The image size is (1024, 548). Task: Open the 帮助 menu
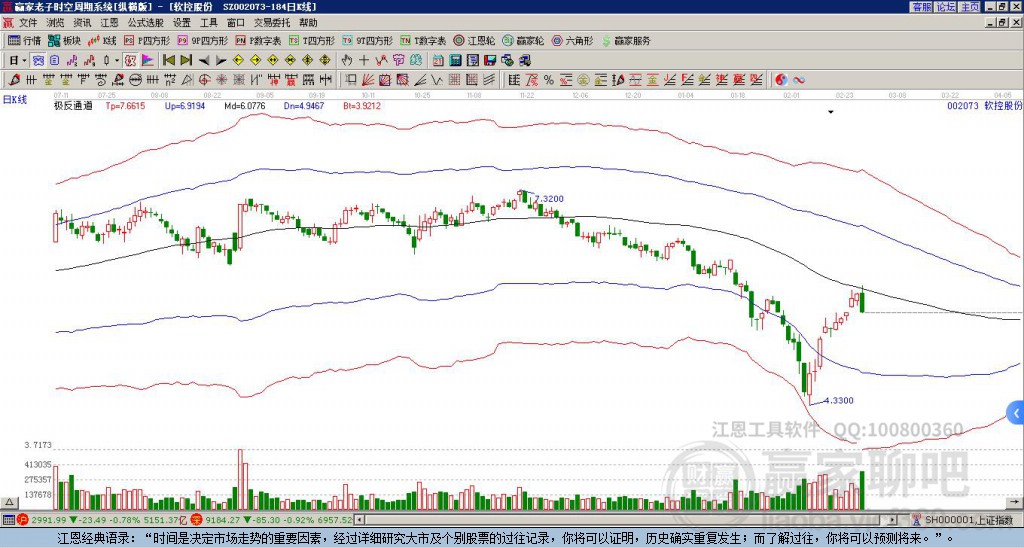(308, 23)
